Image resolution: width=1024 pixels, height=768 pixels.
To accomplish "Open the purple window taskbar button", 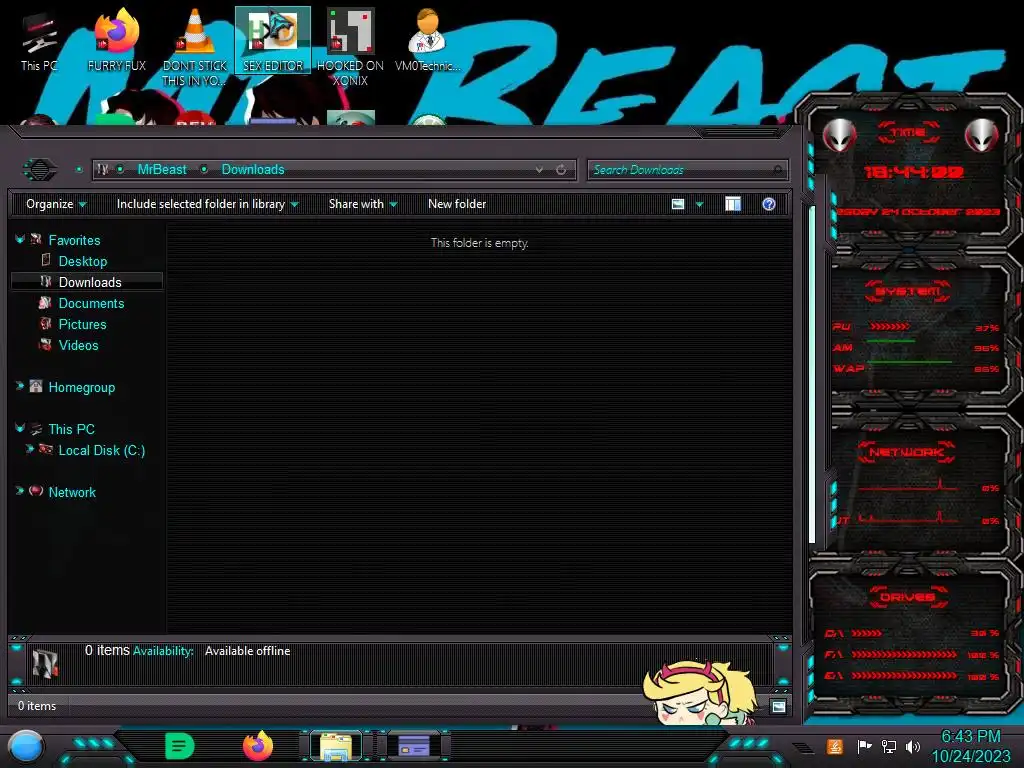I will [414, 746].
